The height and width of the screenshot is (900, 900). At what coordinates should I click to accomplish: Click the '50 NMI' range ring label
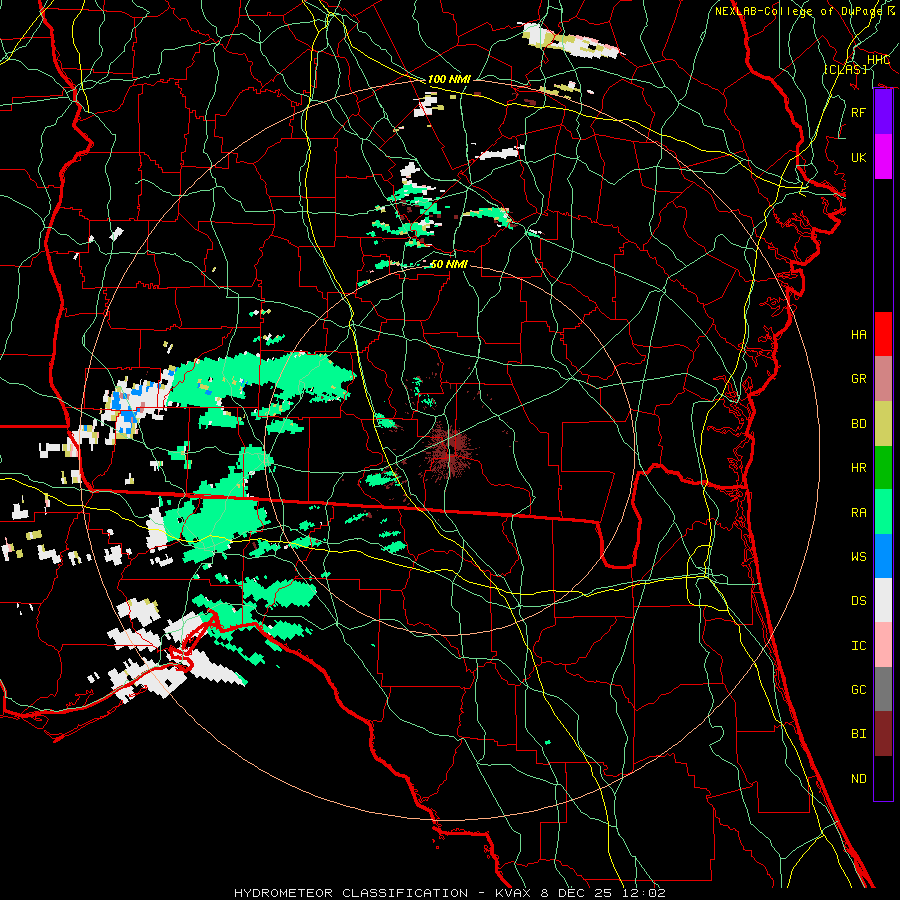point(449,264)
